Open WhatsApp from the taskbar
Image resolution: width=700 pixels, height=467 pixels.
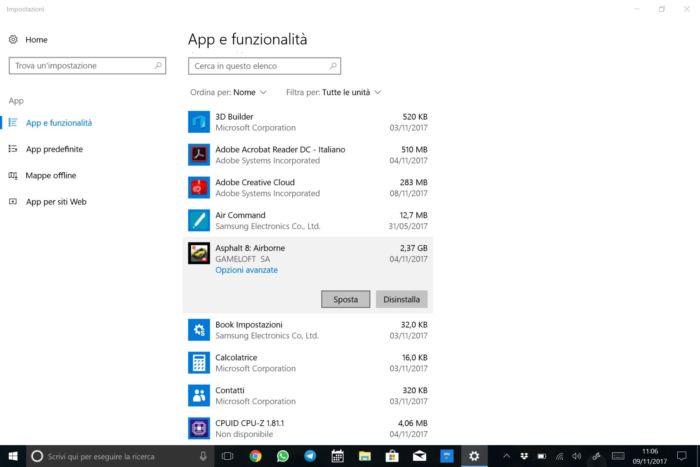point(283,456)
